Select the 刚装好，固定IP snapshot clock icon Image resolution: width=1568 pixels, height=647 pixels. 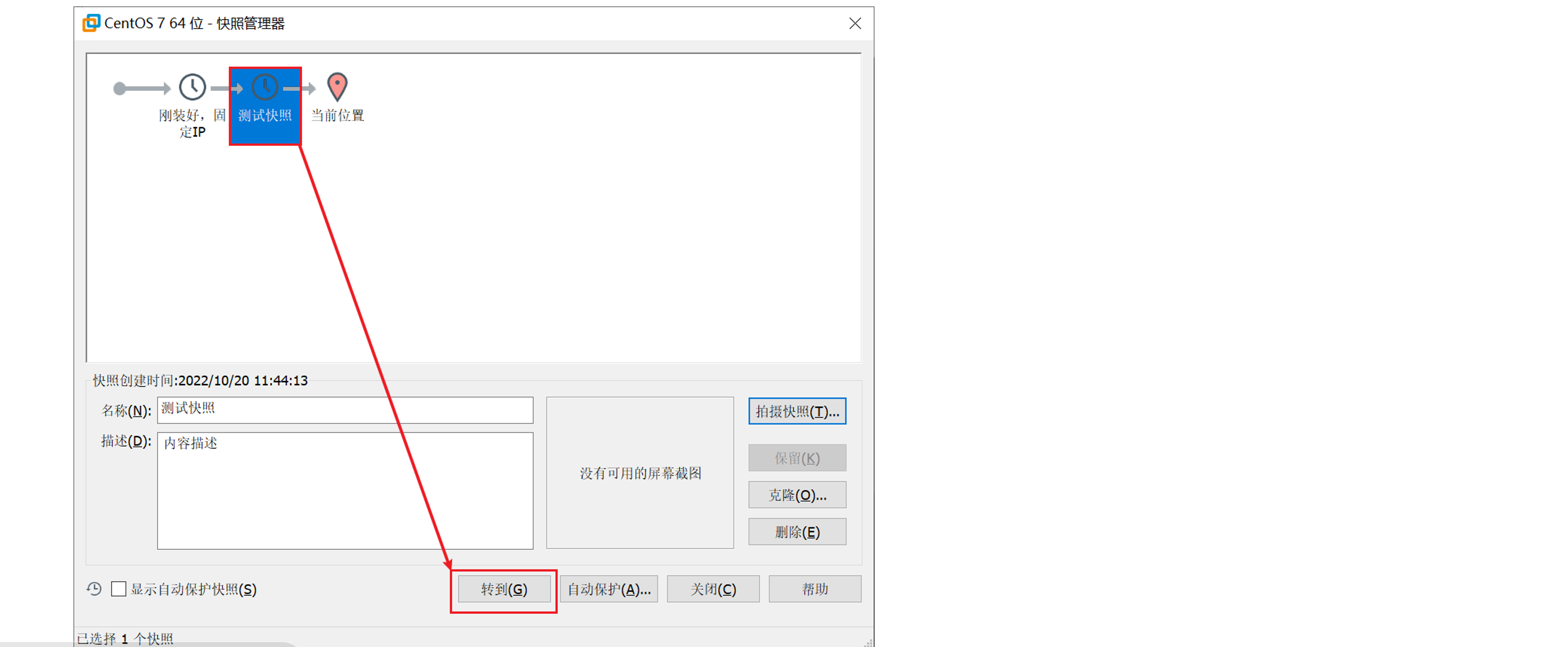pyautogui.click(x=193, y=87)
